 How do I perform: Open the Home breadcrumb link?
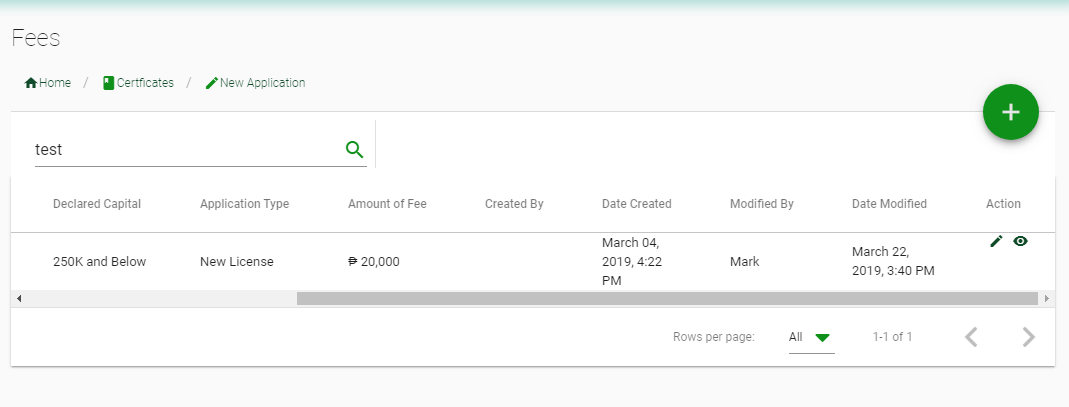click(48, 83)
